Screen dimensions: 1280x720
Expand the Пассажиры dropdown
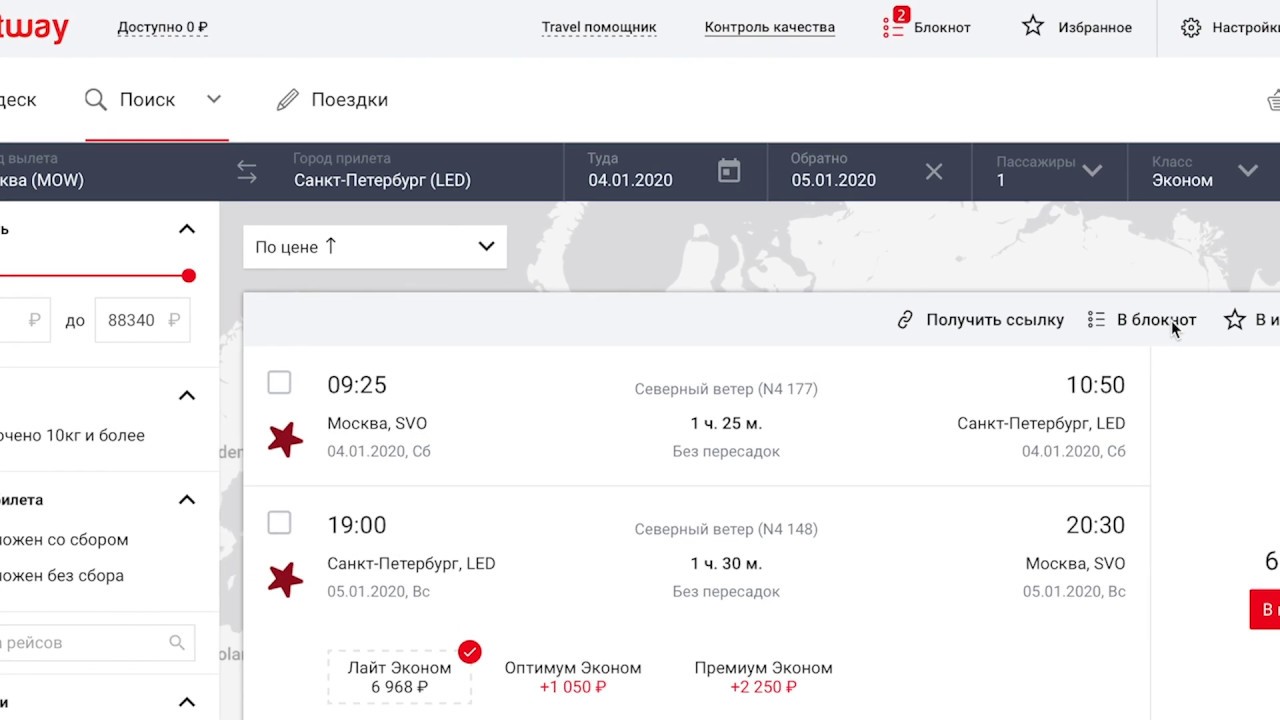pyautogui.click(x=1092, y=171)
